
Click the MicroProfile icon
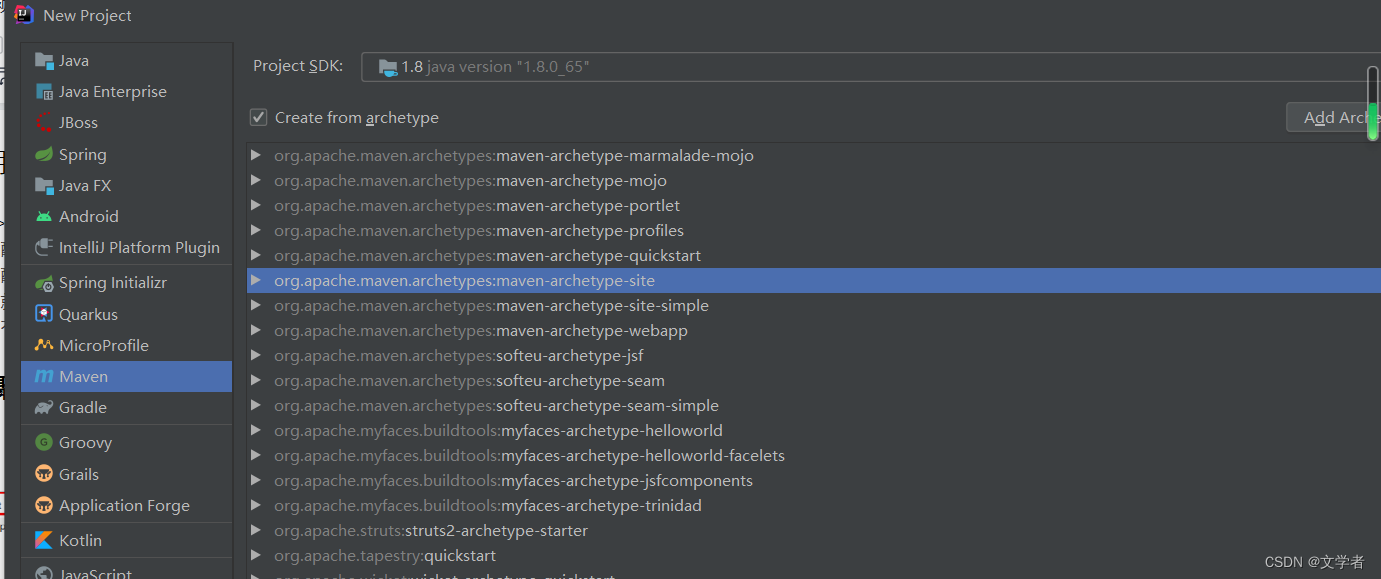click(44, 345)
